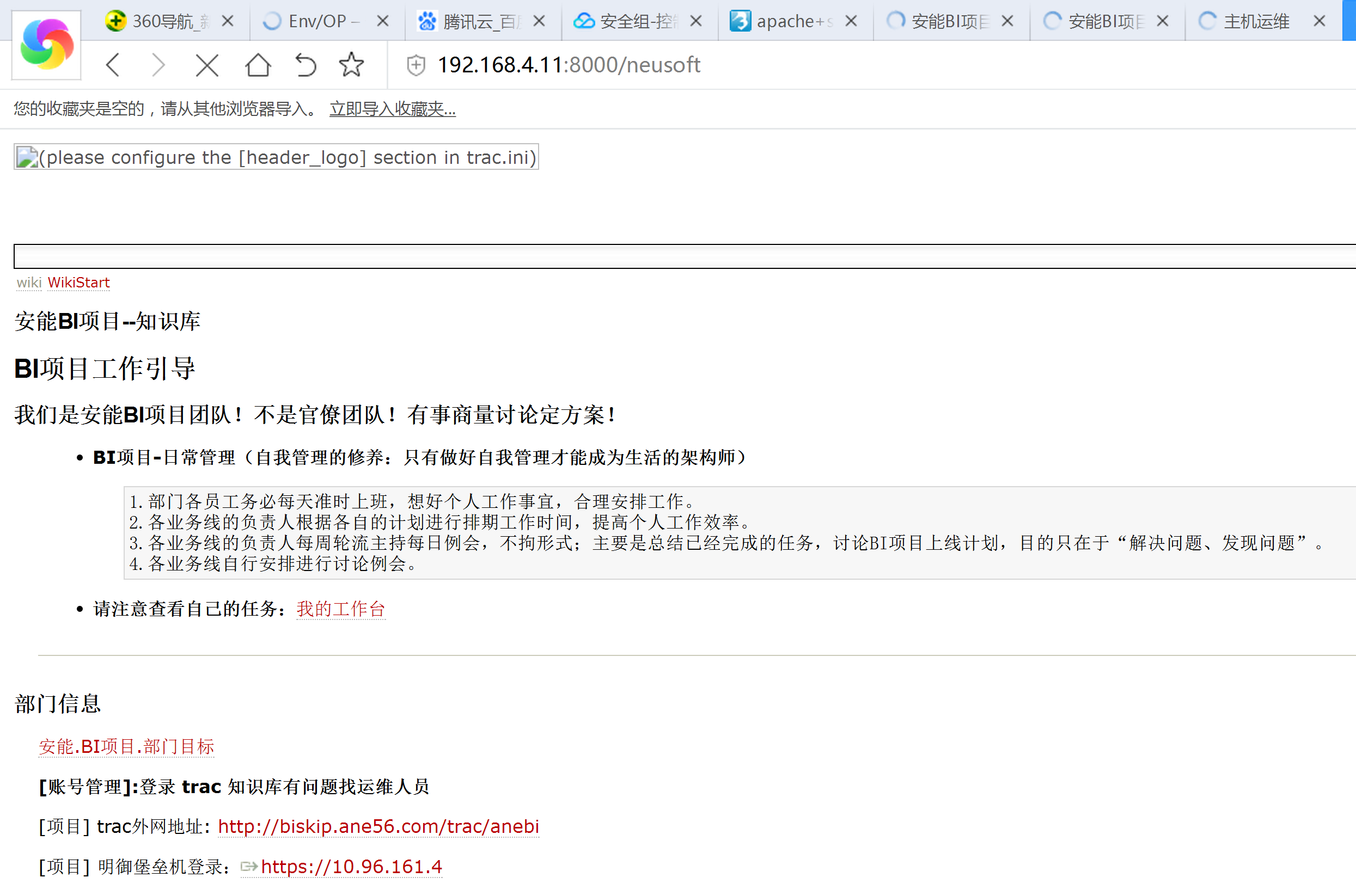Click the security shield icon in address bar
Screen dimensions: 1356x896
point(416,65)
